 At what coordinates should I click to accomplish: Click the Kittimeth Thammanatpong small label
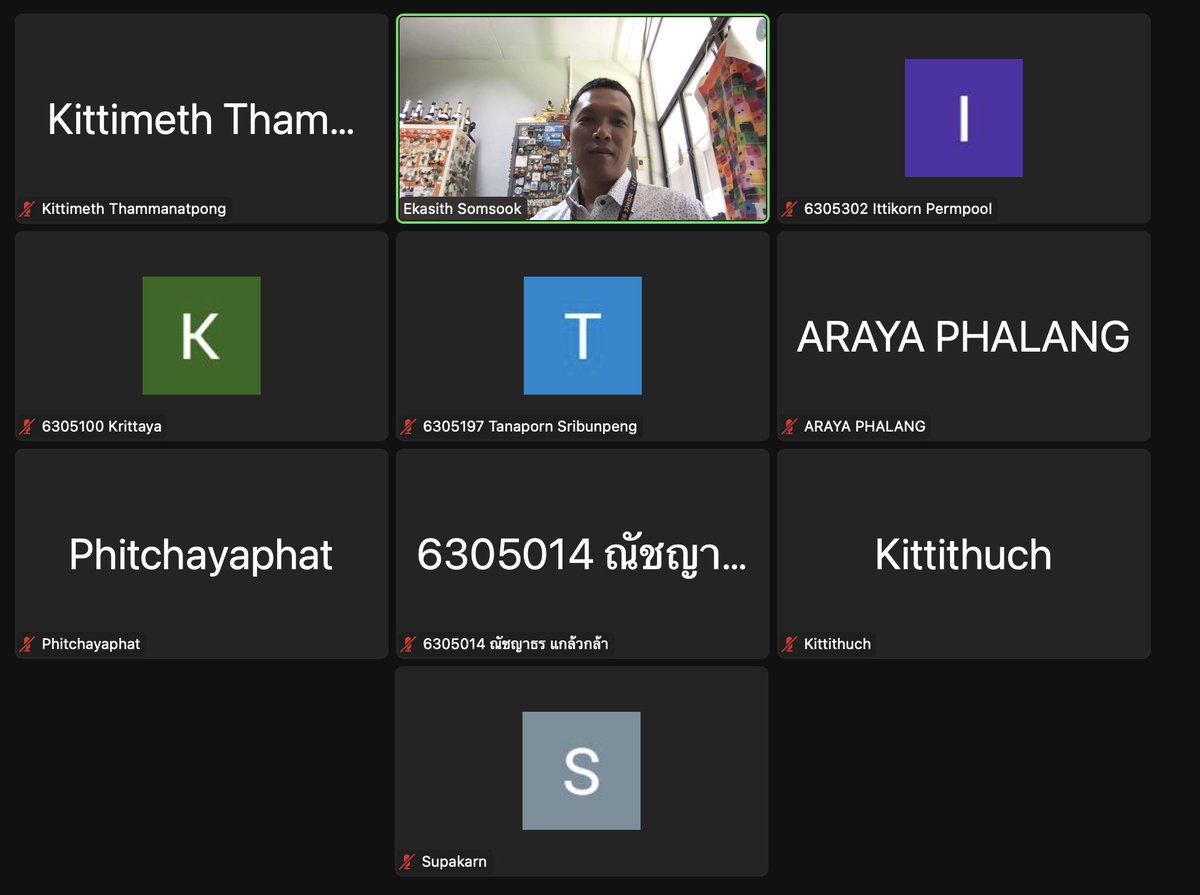click(134, 209)
